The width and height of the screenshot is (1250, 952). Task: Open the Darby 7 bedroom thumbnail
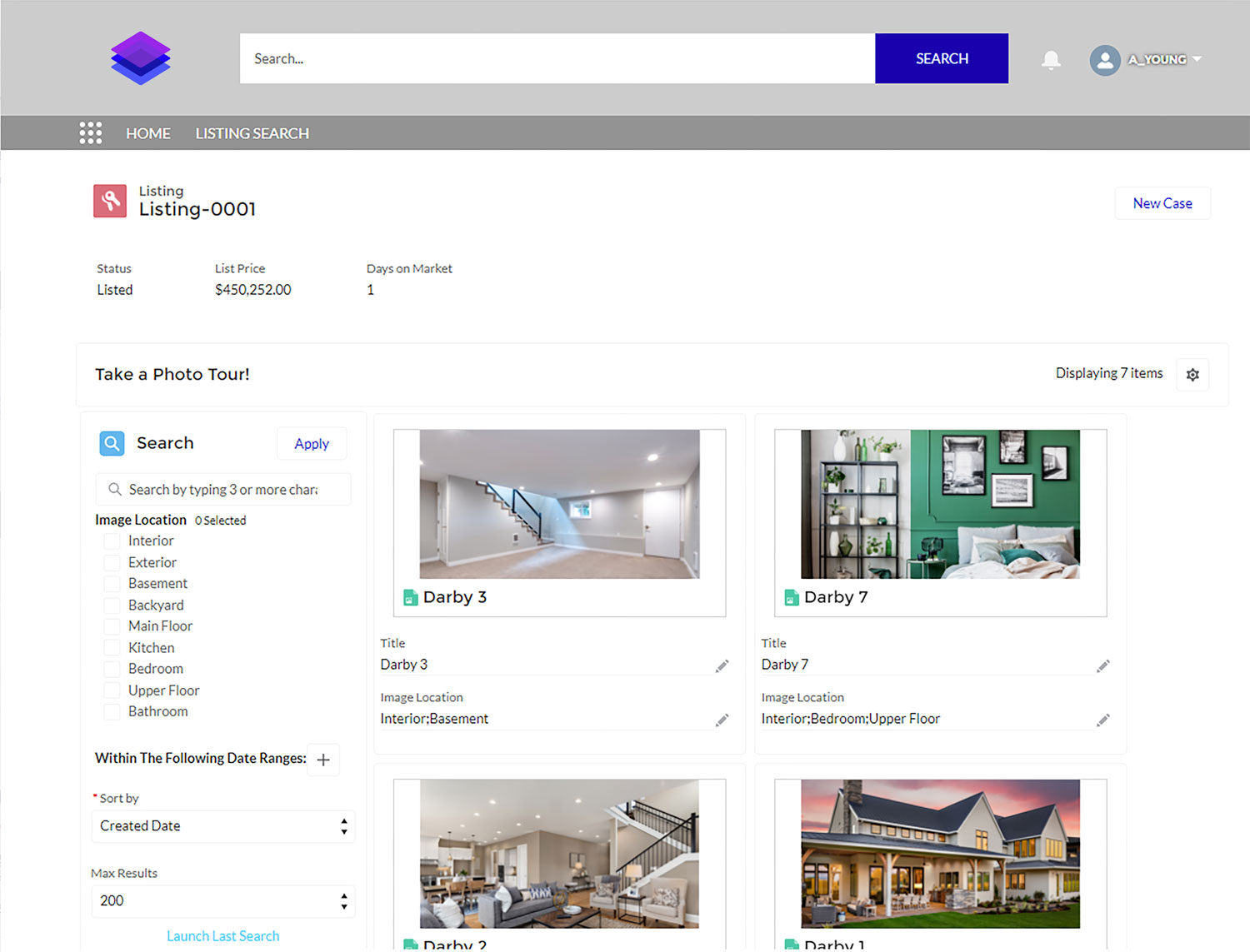[940, 504]
